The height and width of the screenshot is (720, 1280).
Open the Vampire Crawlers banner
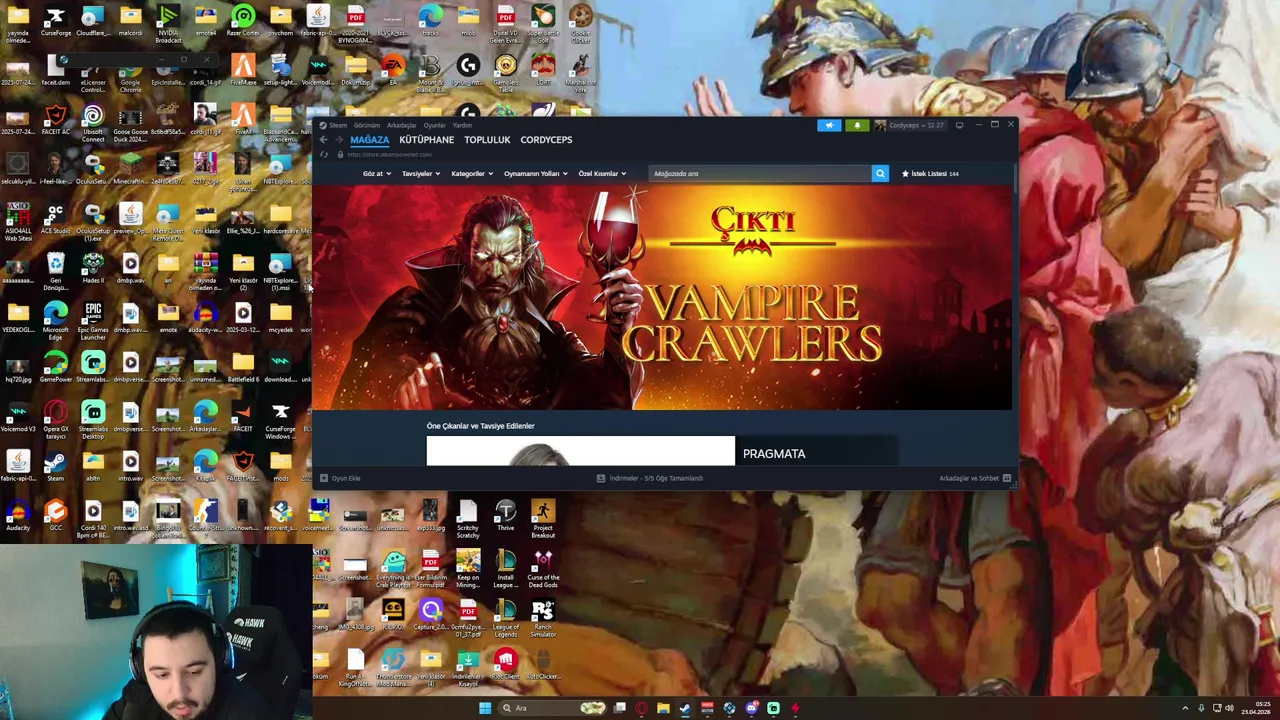(x=662, y=297)
